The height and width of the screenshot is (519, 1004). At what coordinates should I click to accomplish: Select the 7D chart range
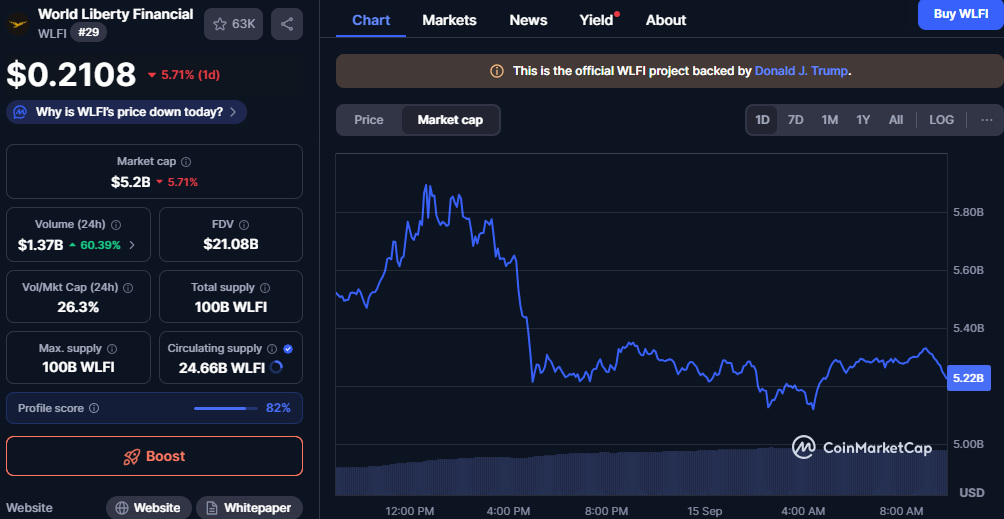point(795,120)
